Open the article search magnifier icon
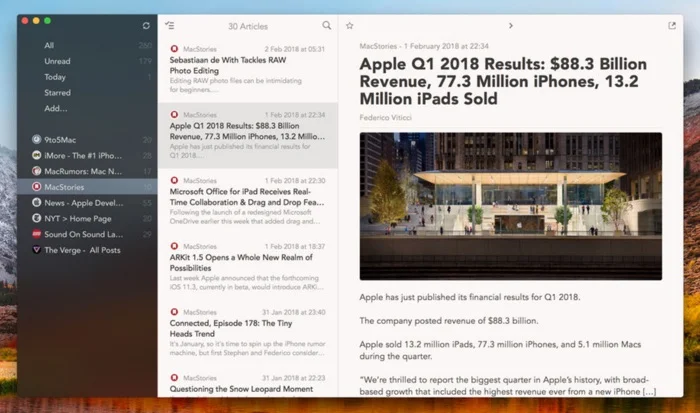 point(327,25)
